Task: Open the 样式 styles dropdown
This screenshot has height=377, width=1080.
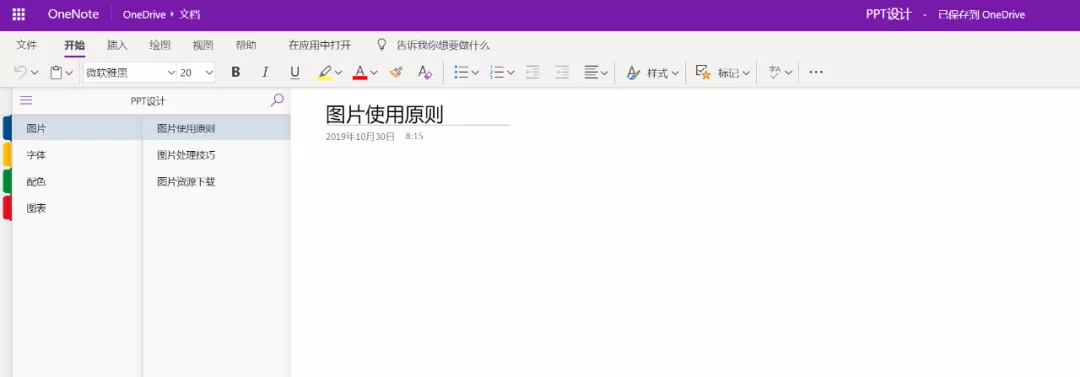Action: pos(652,72)
